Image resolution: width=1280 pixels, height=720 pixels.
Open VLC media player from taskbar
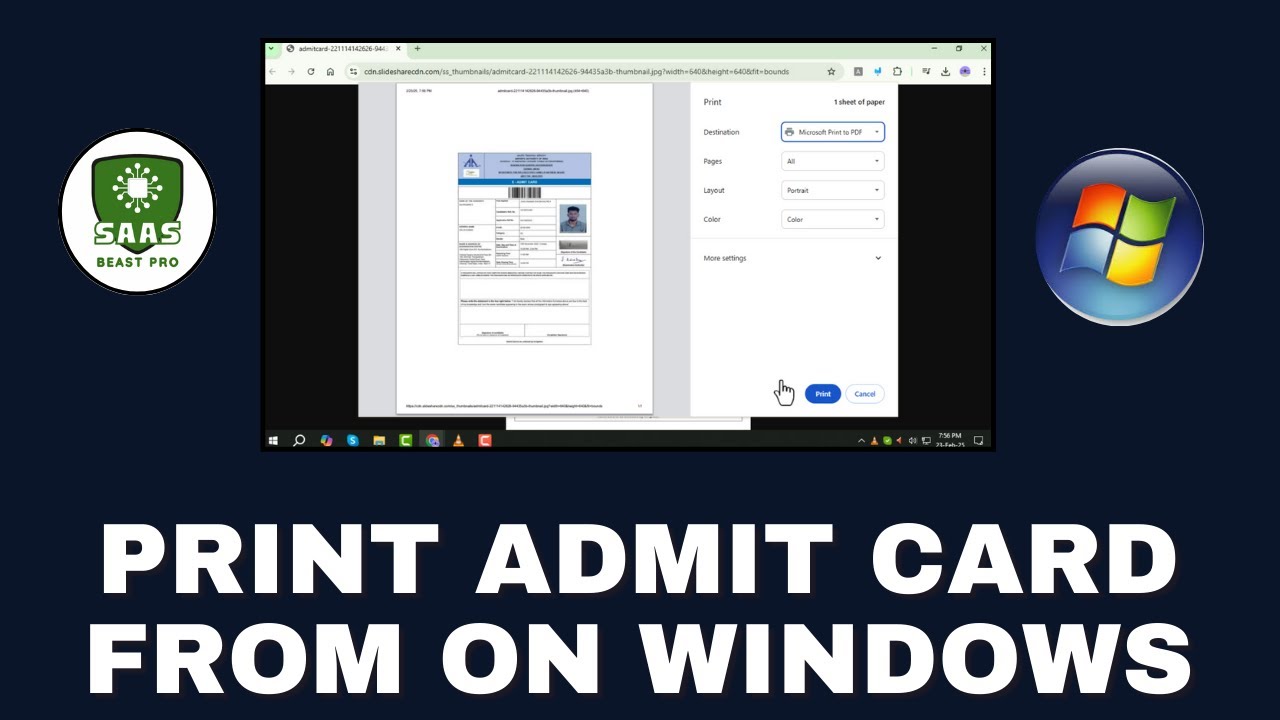[458, 440]
